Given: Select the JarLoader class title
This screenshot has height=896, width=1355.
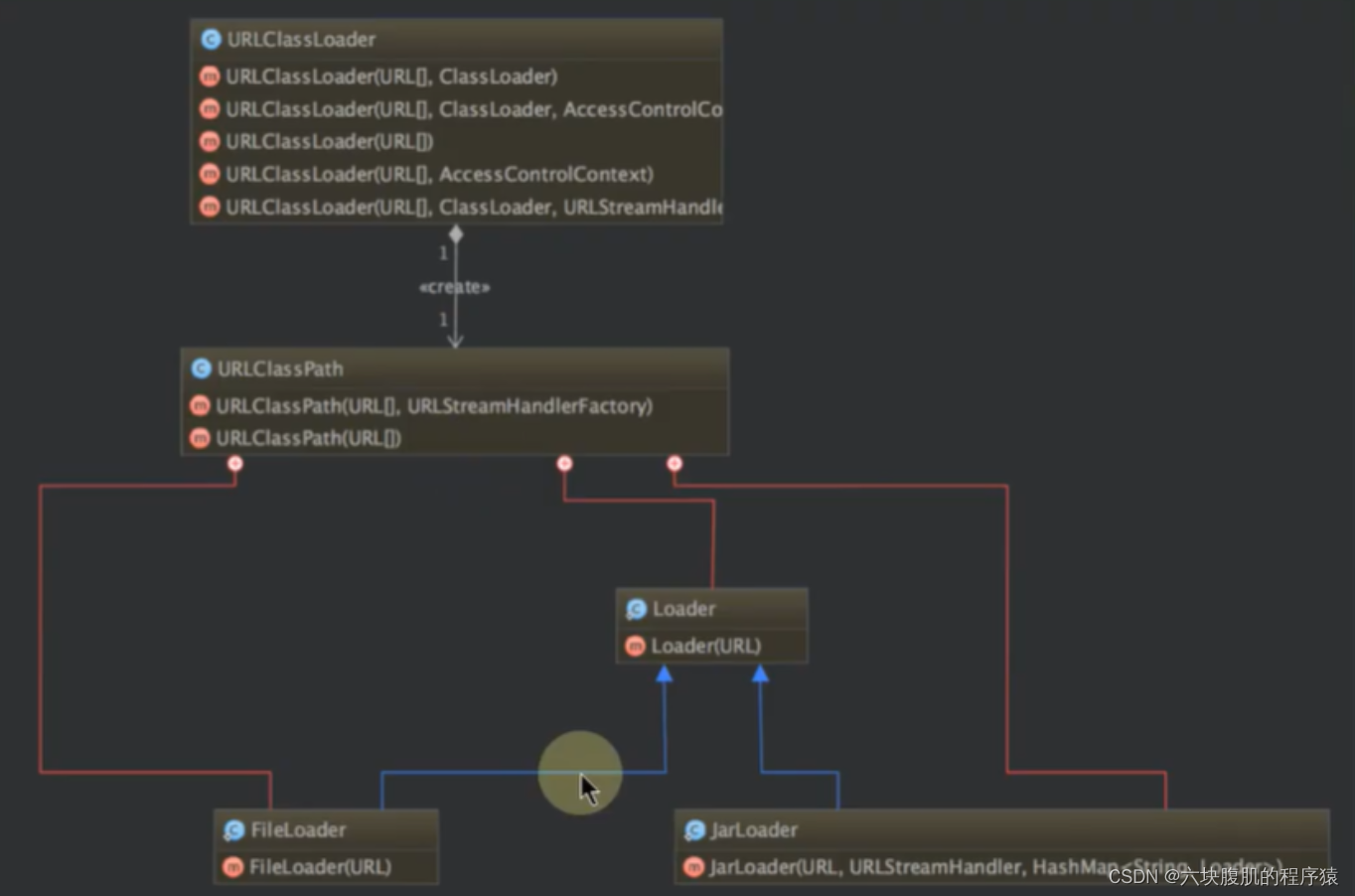Looking at the screenshot, I should (754, 830).
